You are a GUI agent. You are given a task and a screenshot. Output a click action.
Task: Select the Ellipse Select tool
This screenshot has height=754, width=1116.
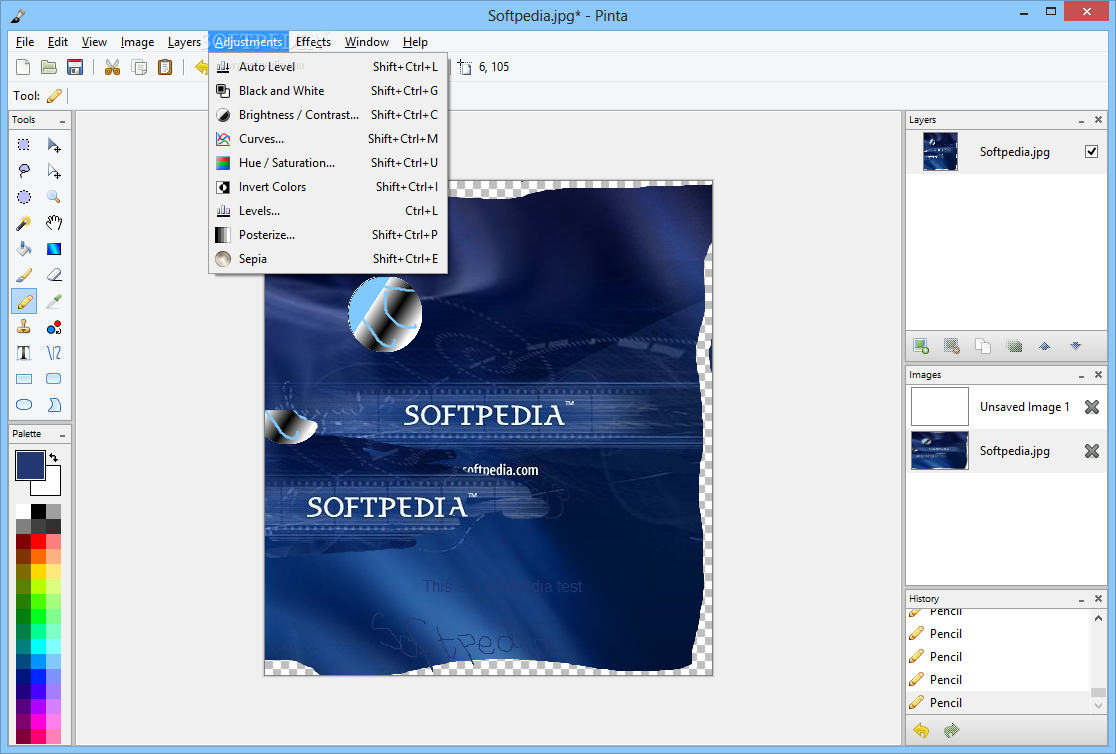[23, 197]
